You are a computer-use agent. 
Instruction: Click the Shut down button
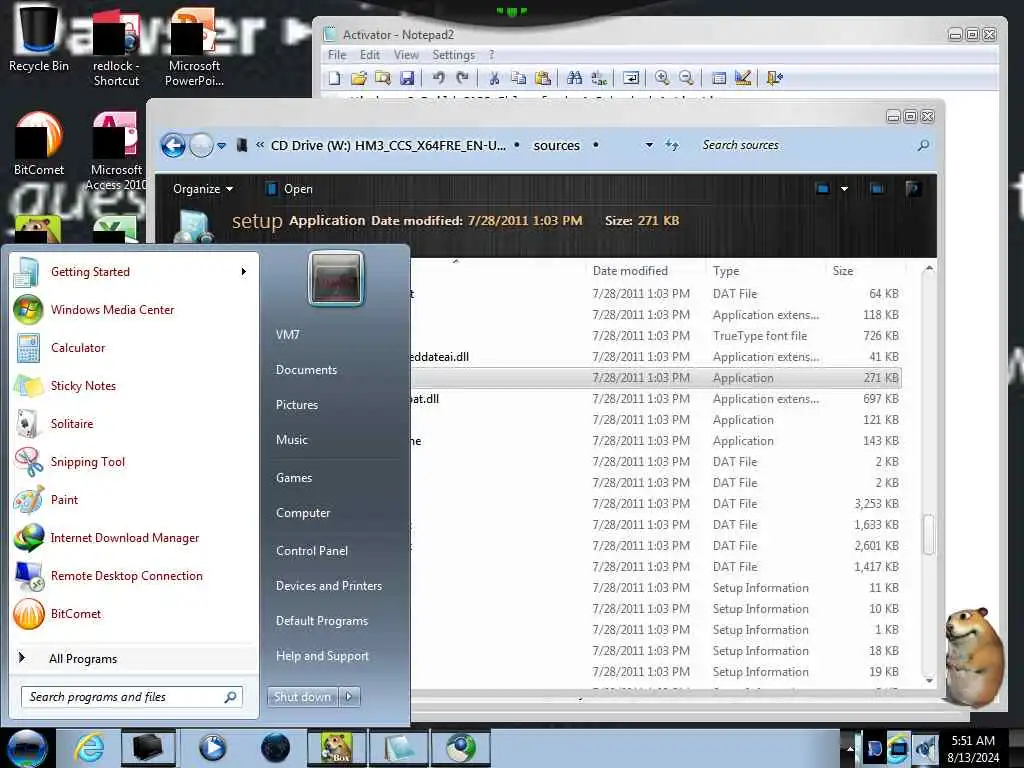pyautogui.click(x=302, y=697)
